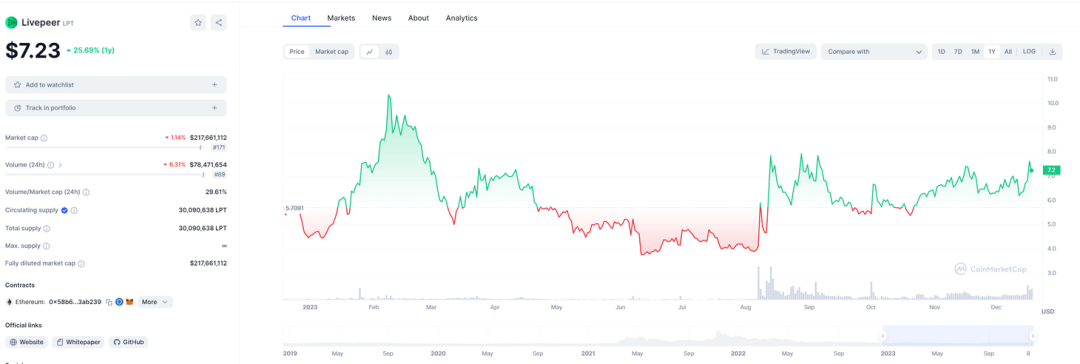Viewport: 1080px width, 364px height.
Task: Click the MetaMask fox icon
Action: click(129, 302)
